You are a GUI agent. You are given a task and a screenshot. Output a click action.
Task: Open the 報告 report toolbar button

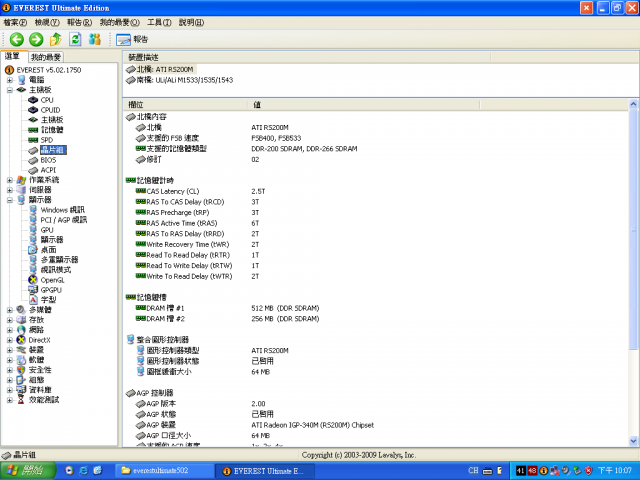[132, 40]
